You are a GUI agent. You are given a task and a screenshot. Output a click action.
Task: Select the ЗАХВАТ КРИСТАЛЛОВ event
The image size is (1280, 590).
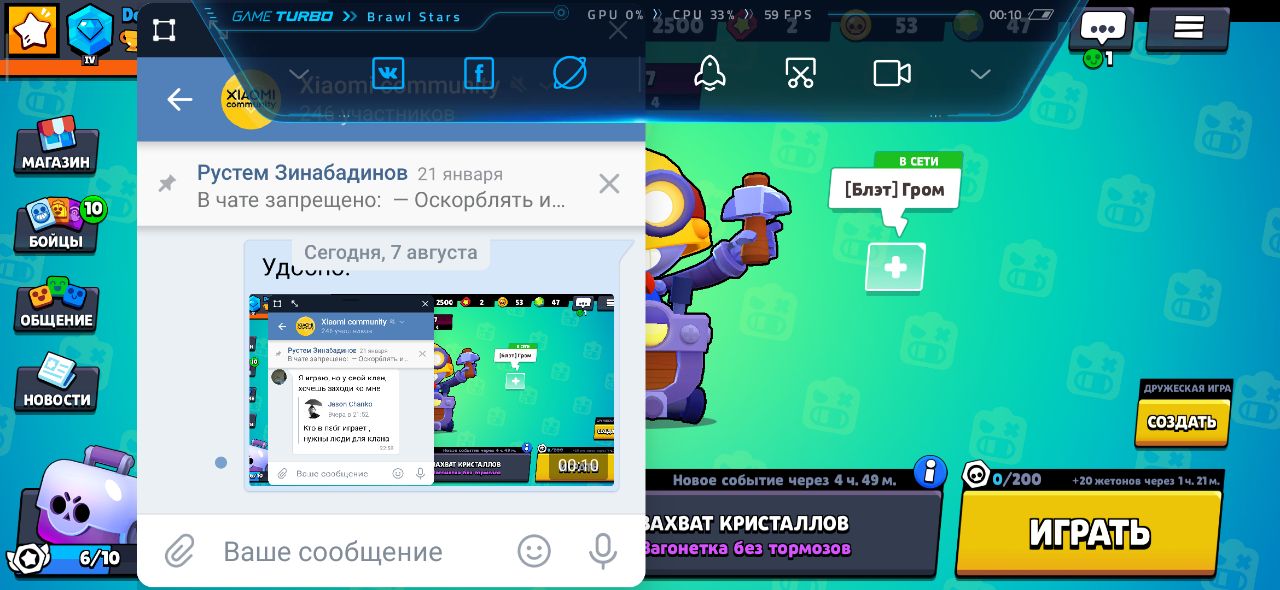(x=790, y=534)
